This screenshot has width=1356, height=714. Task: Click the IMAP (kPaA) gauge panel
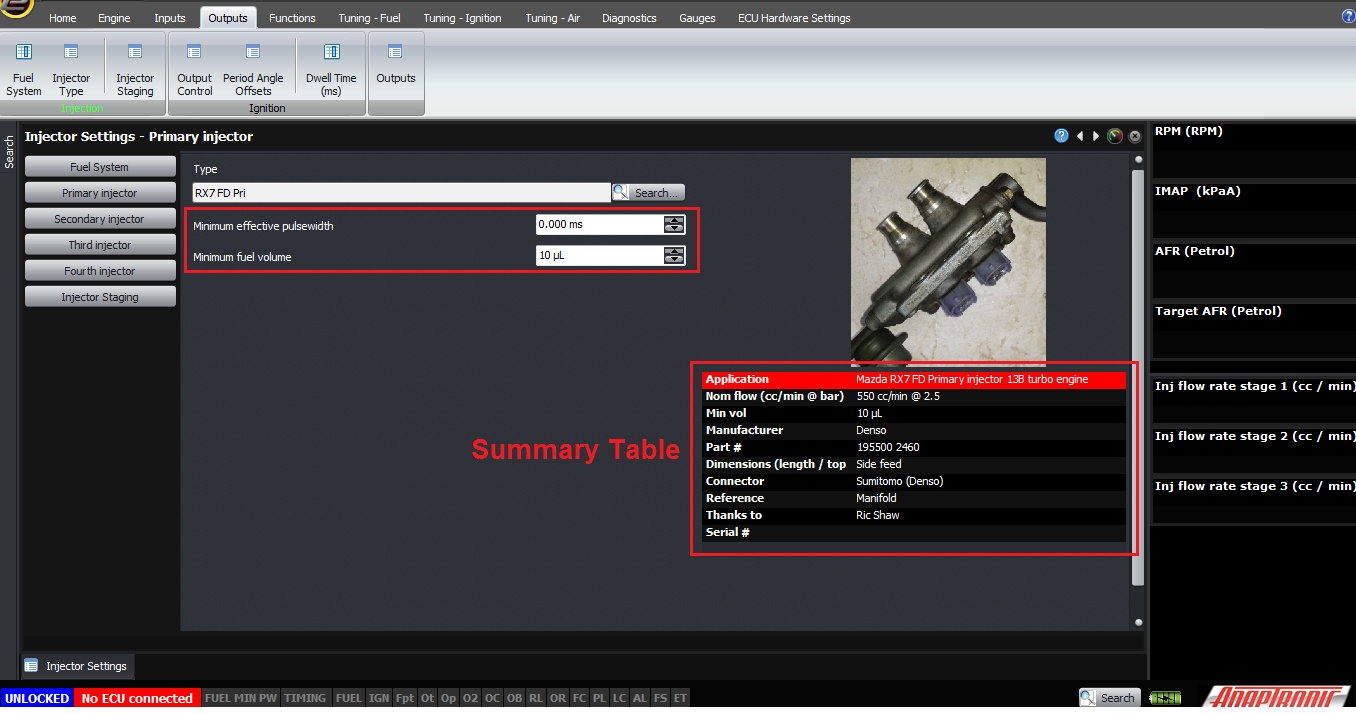click(1253, 209)
